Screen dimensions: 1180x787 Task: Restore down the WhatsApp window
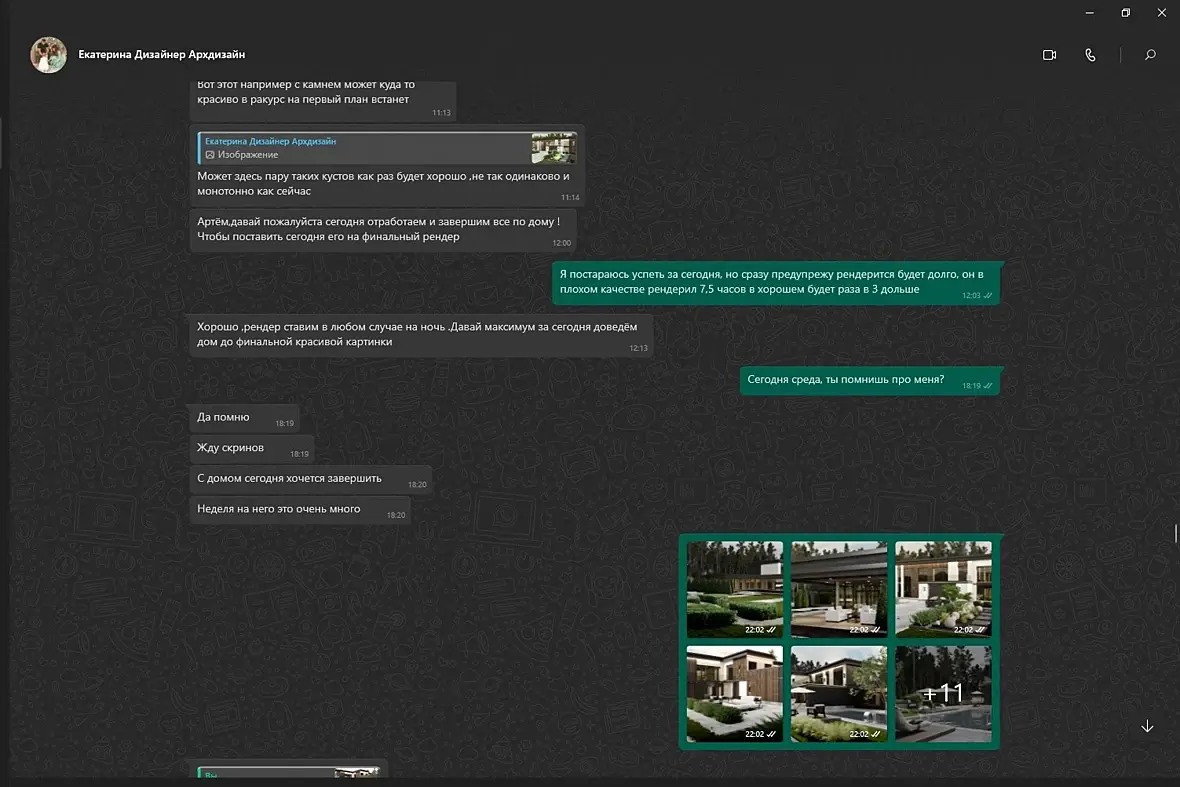click(x=1126, y=13)
